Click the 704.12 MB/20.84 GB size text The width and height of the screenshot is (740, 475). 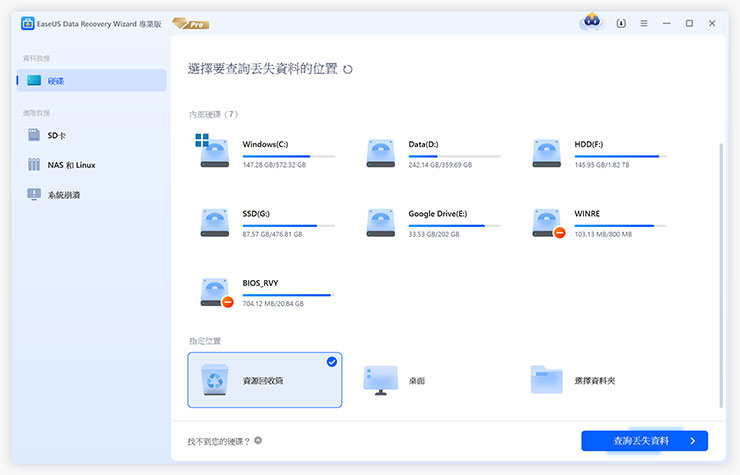[273, 304]
